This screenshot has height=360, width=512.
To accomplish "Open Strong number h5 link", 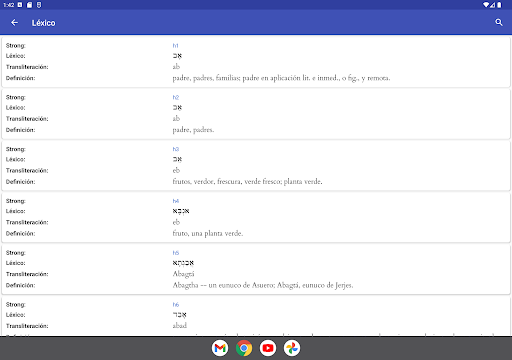I will tap(176, 253).
